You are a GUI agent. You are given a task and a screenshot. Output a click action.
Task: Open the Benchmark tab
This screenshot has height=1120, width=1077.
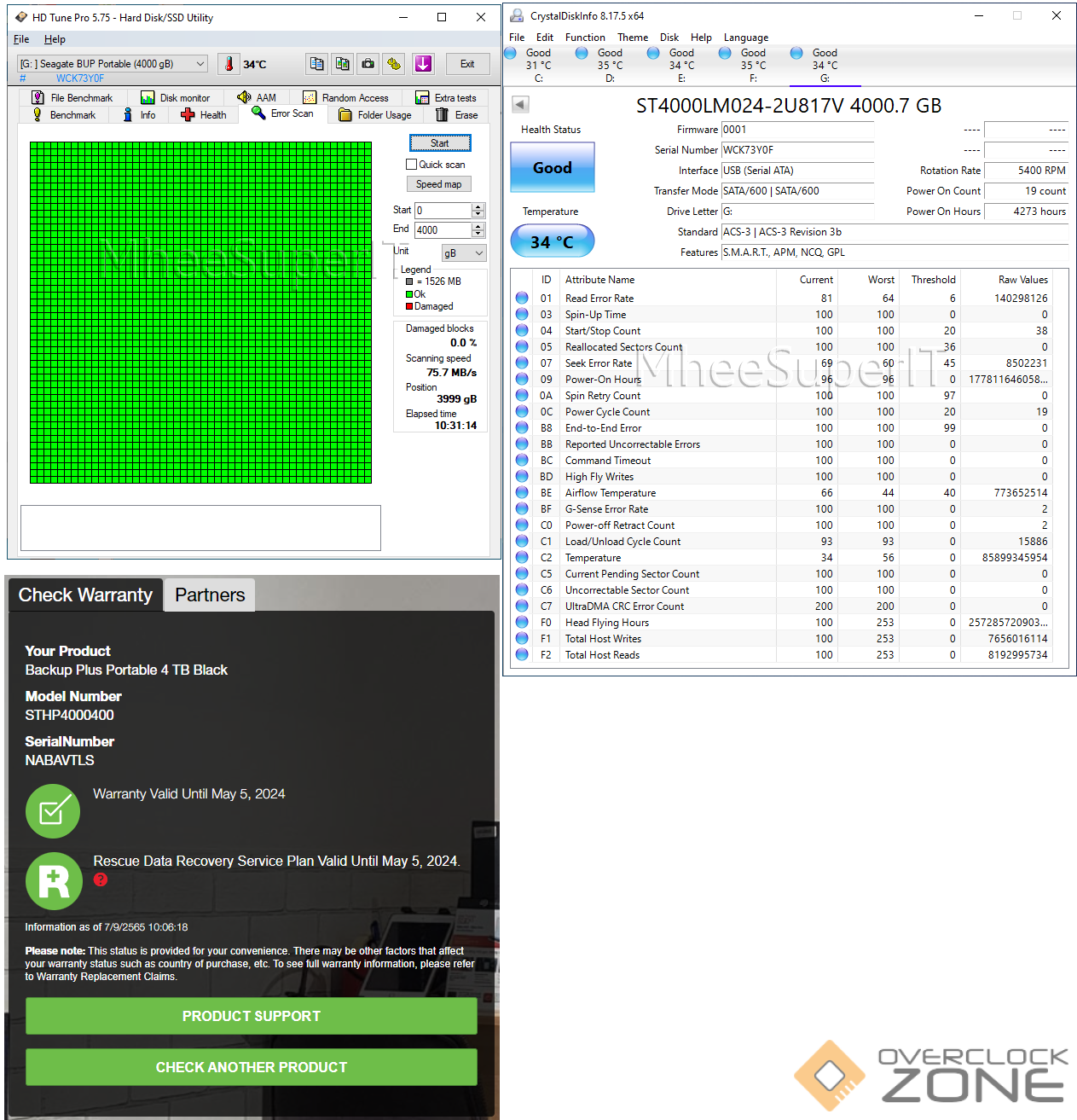pyautogui.click(x=64, y=115)
